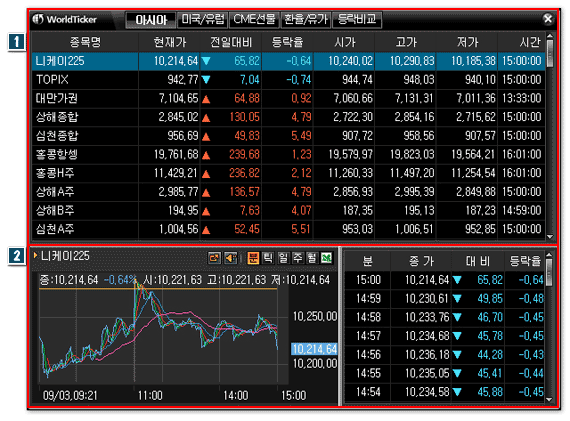Select the 일 daily chart toggle
The image size is (570, 421).
click(283, 258)
